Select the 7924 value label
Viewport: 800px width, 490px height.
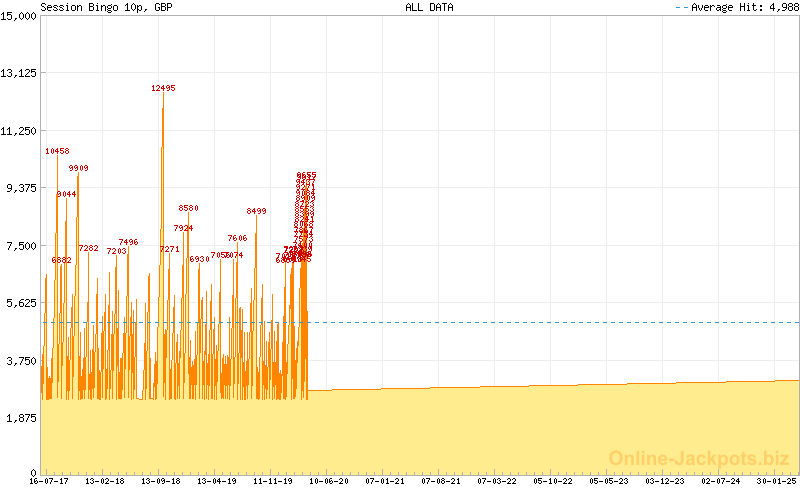(183, 228)
